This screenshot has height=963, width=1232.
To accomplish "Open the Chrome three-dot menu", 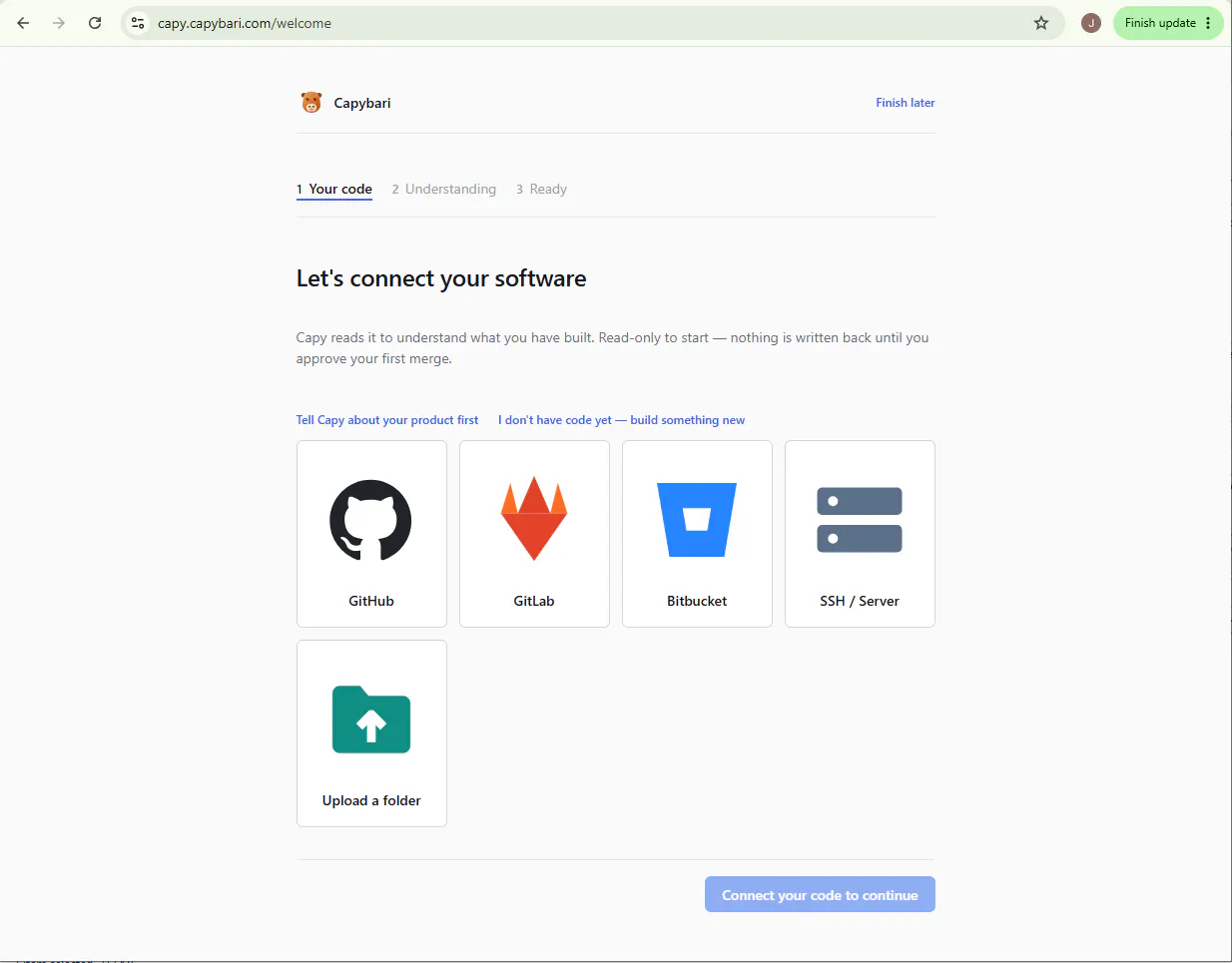I will coord(1208,23).
